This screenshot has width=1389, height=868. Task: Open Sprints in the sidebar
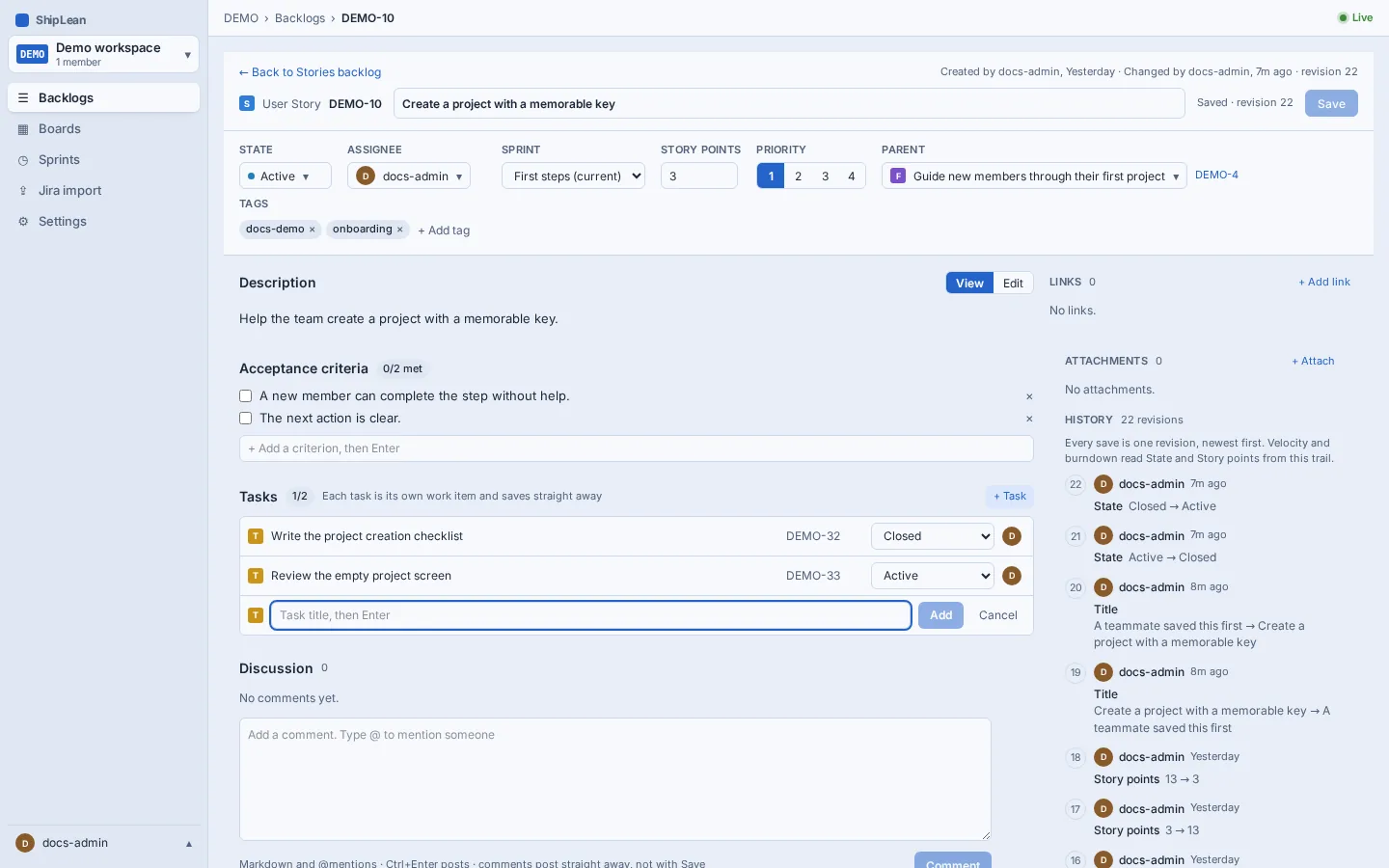(103, 160)
